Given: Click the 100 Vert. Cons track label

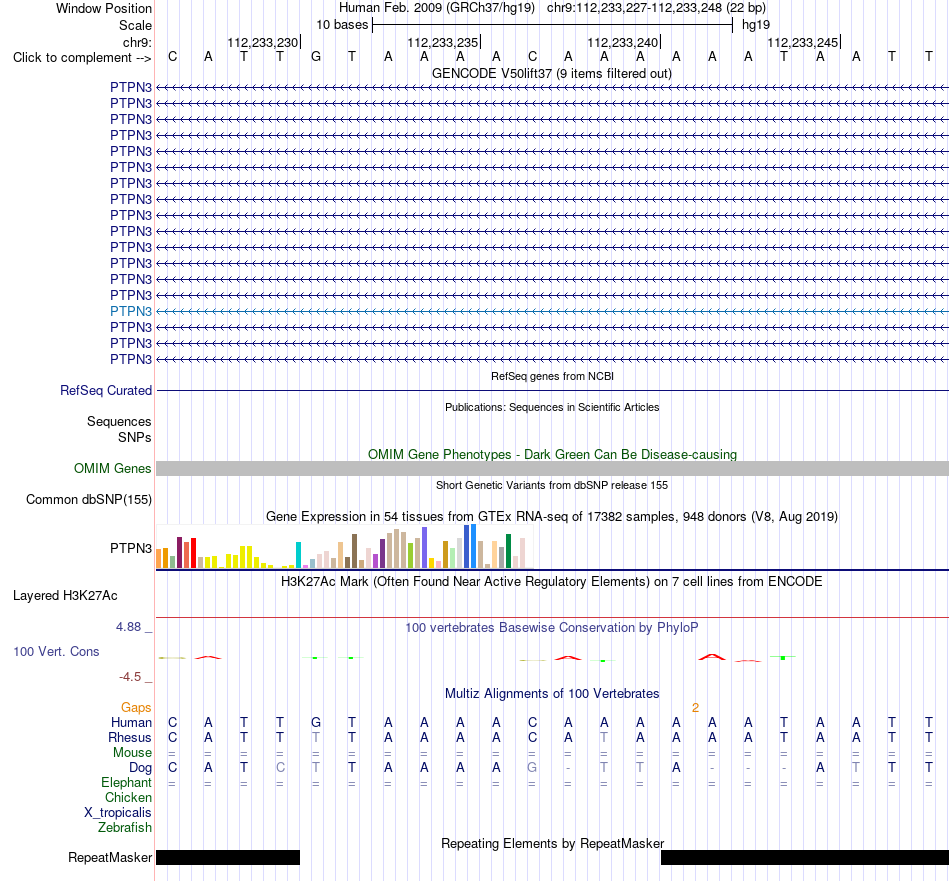Looking at the screenshot, I should tap(56, 652).
